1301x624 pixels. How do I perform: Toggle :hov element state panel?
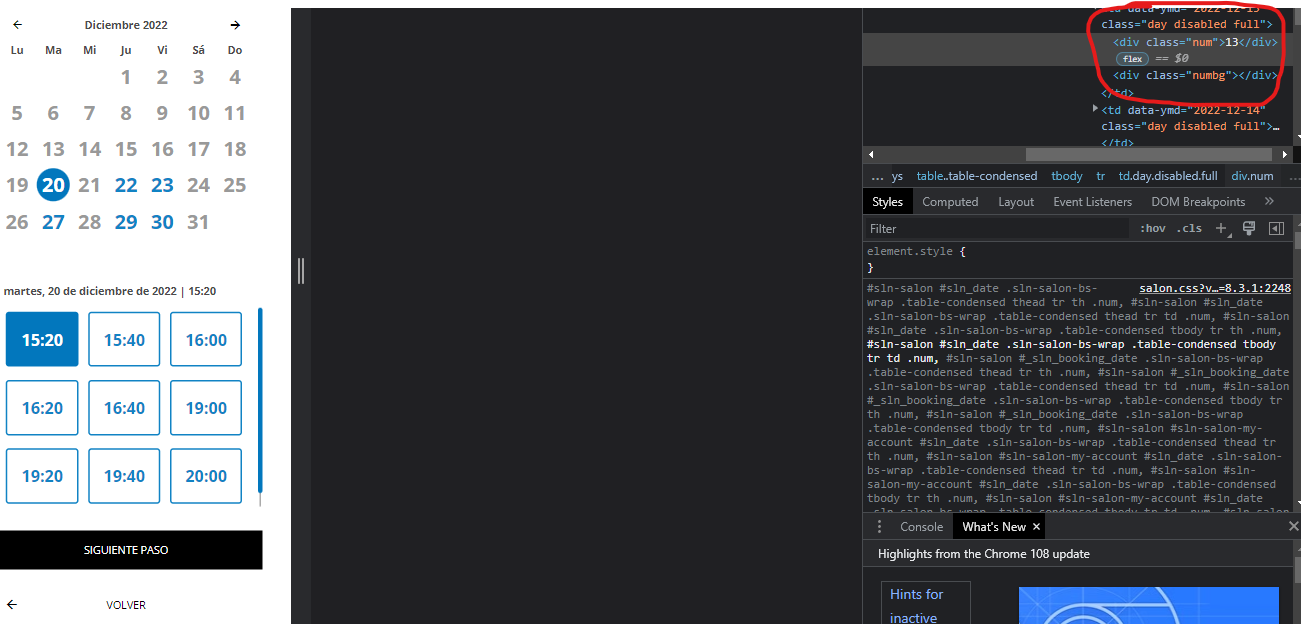pyautogui.click(x=1152, y=228)
